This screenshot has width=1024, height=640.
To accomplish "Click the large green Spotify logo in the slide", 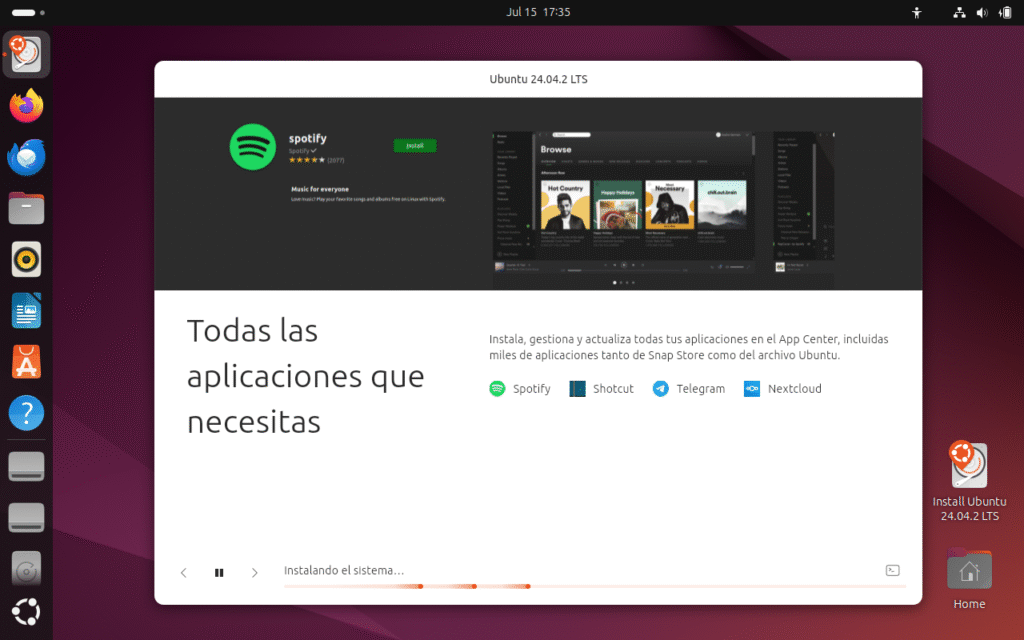I will pos(253,147).
